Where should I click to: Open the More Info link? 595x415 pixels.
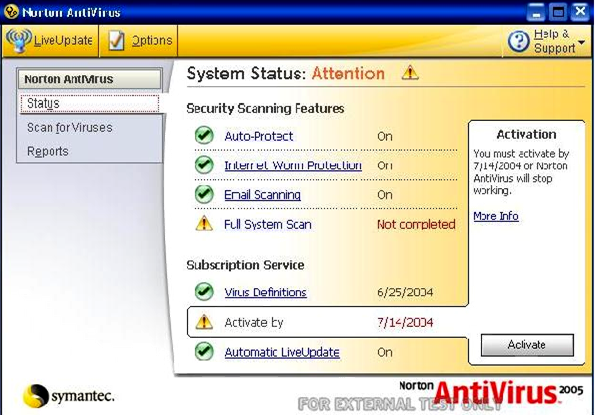[496, 216]
